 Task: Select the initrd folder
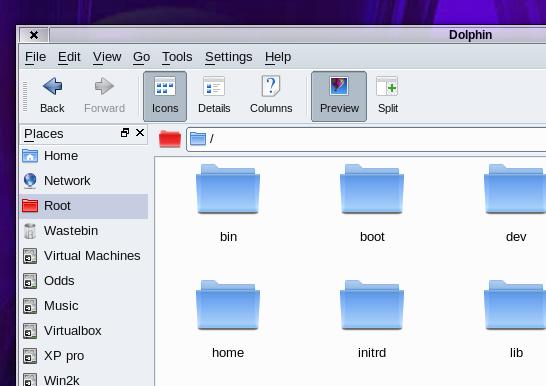pos(372,320)
